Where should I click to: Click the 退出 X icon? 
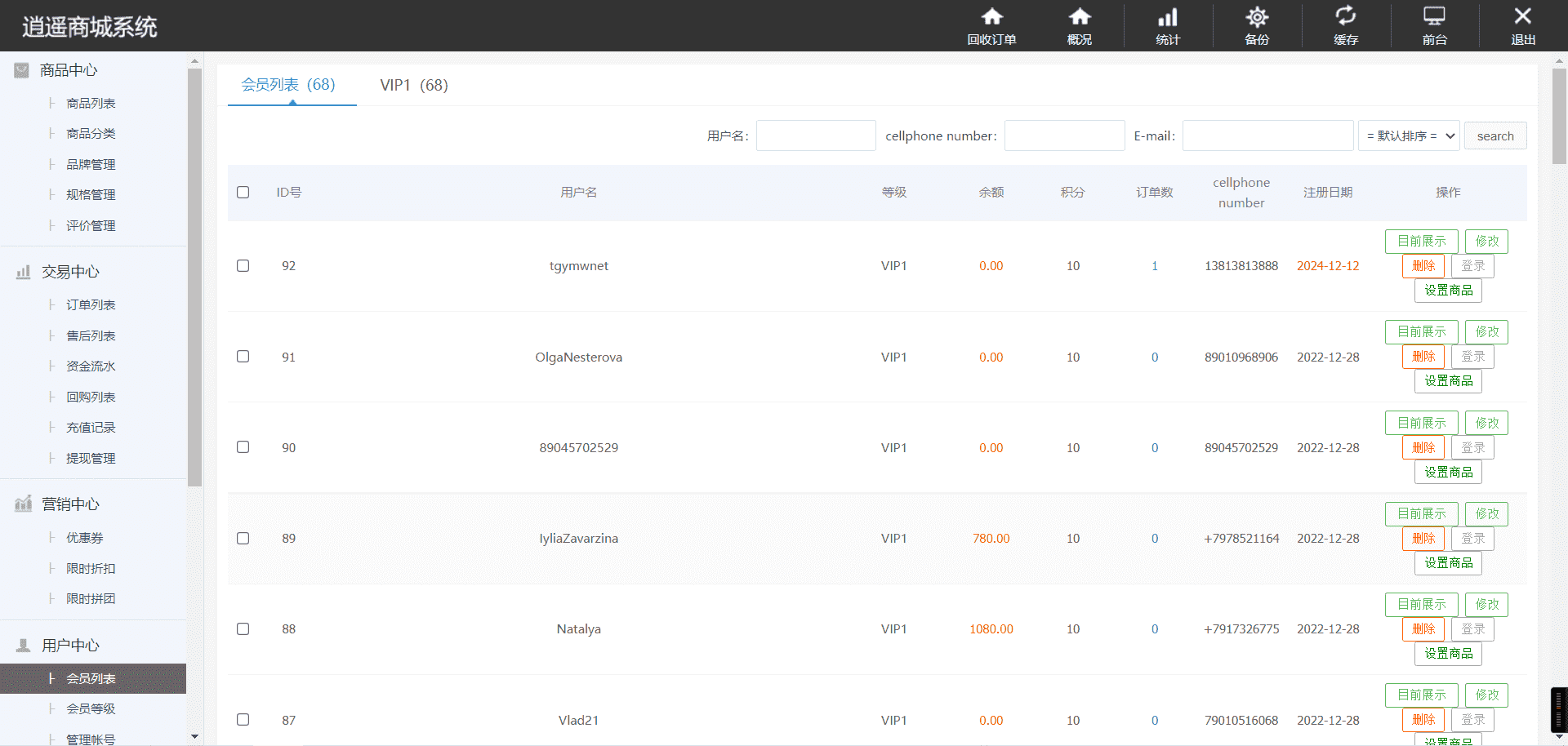[x=1523, y=16]
